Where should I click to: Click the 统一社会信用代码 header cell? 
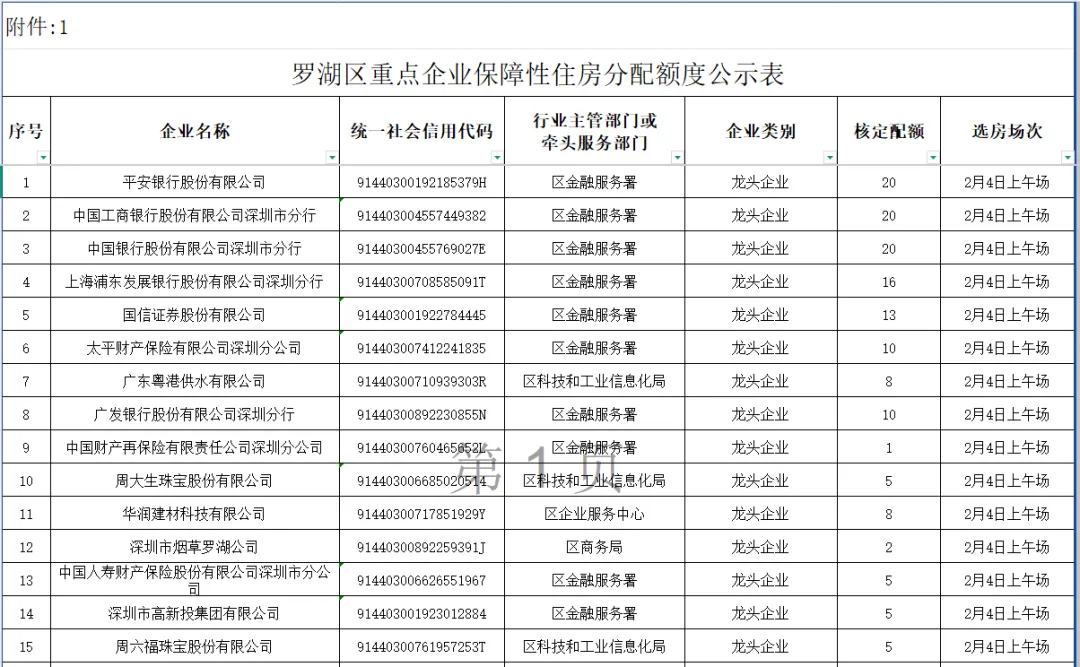422,131
